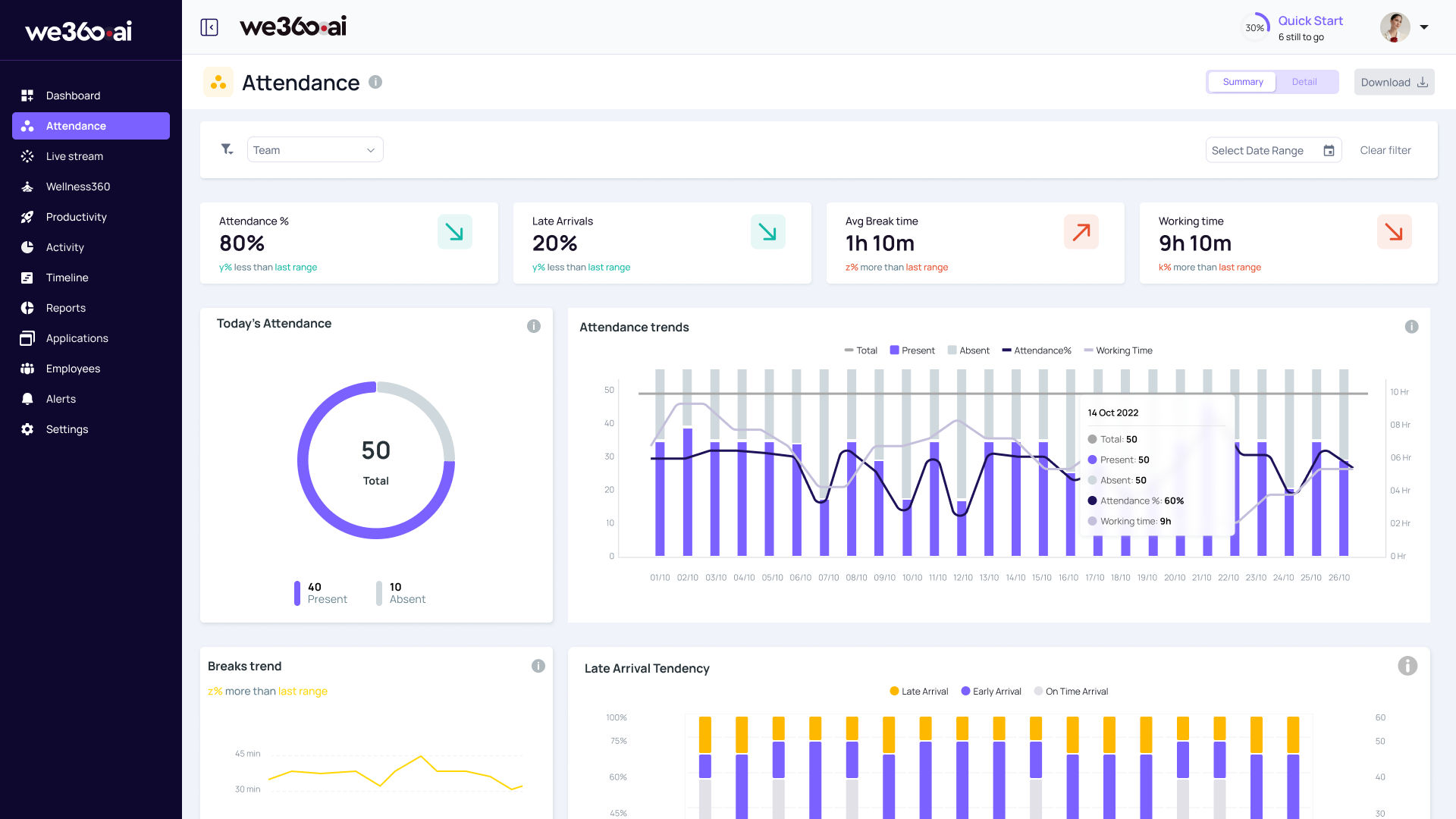
Task: Click the Attendance title info icon
Action: point(375,82)
